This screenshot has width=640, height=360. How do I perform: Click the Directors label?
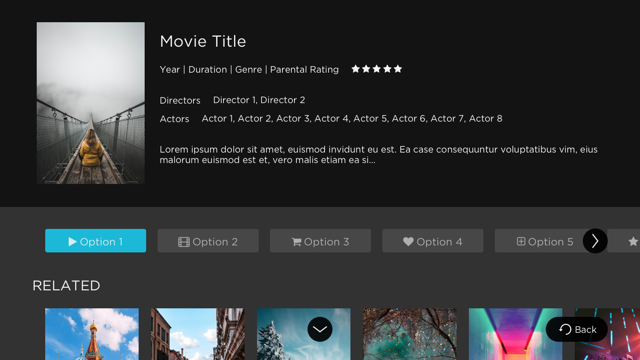(x=180, y=100)
